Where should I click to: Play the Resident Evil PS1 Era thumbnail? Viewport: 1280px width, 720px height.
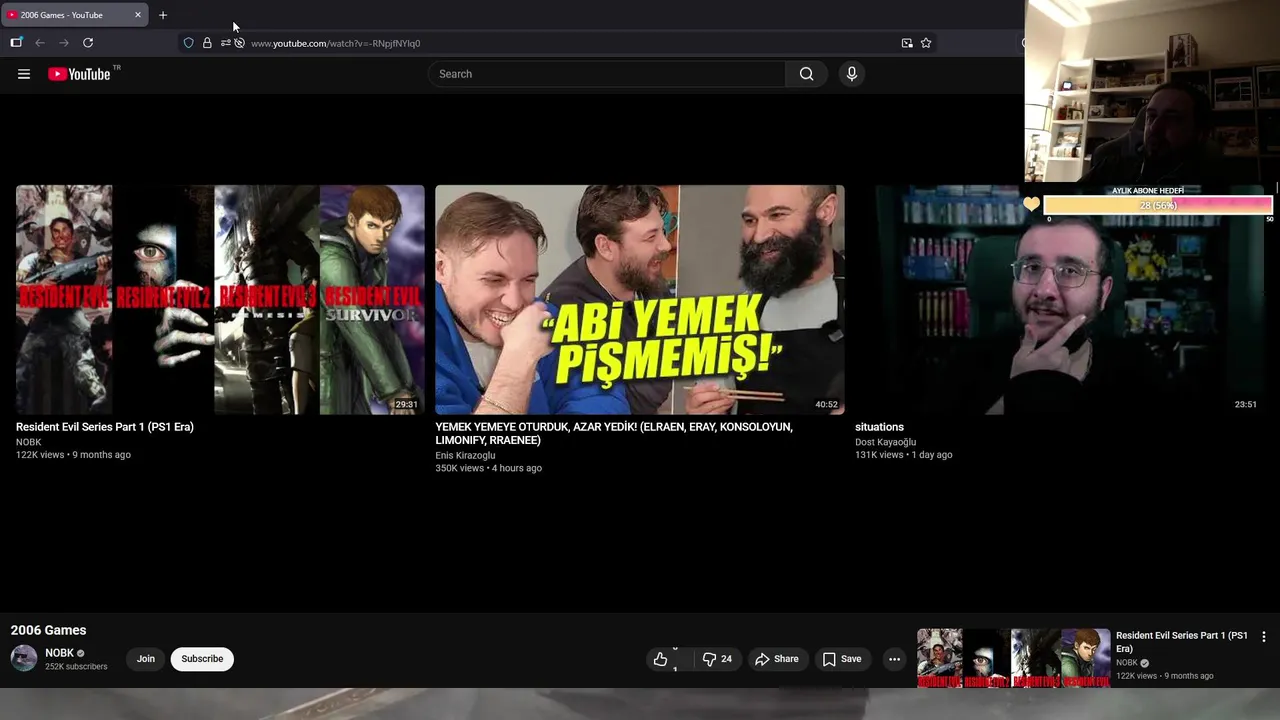pos(220,299)
